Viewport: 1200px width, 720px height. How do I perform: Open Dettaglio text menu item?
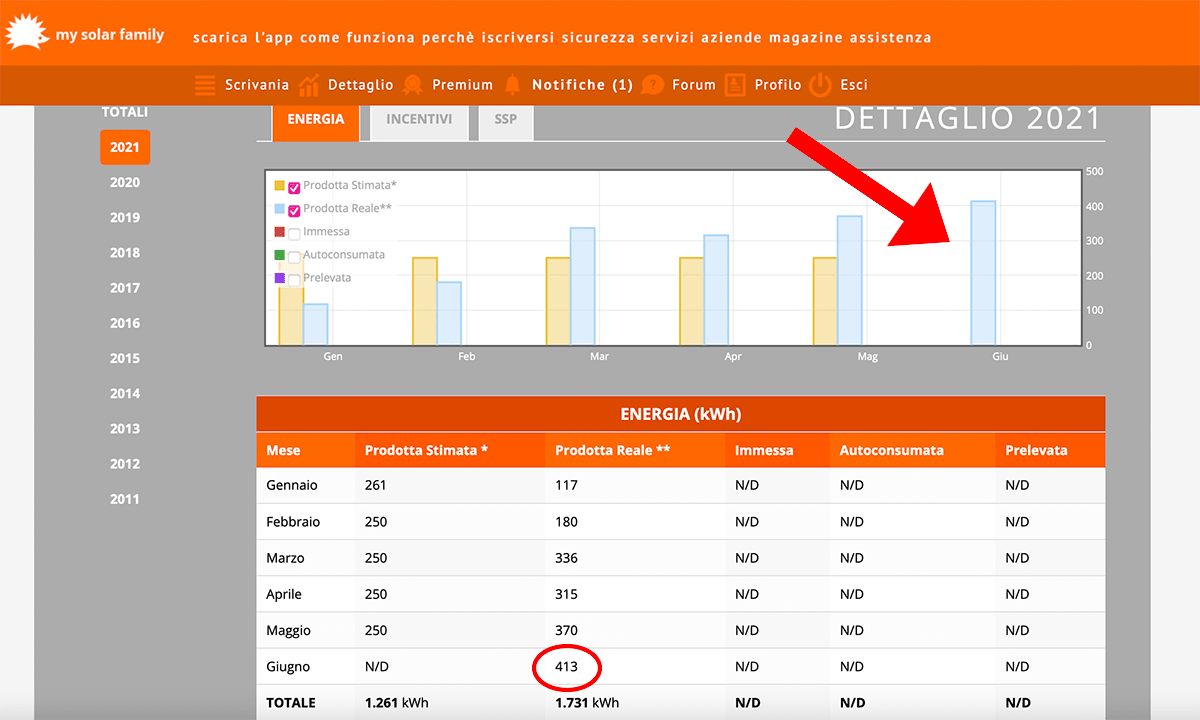point(361,85)
